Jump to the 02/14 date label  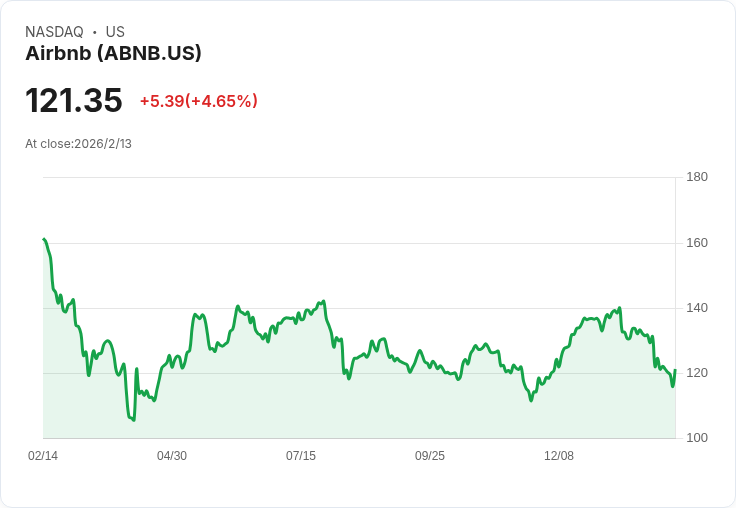43,456
